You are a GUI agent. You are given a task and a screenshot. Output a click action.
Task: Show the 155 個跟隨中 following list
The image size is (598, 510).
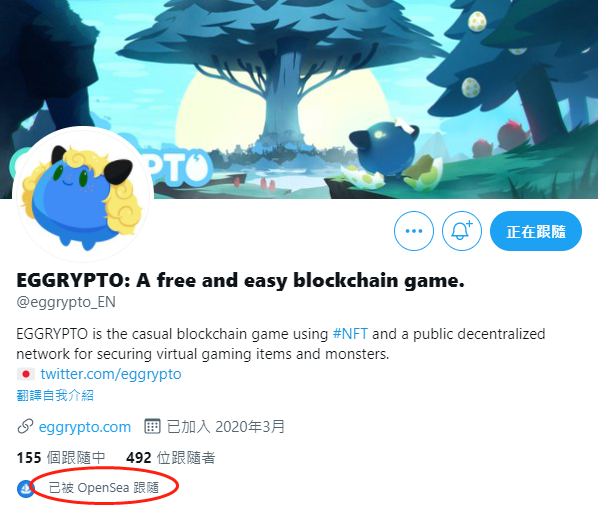tap(61, 458)
